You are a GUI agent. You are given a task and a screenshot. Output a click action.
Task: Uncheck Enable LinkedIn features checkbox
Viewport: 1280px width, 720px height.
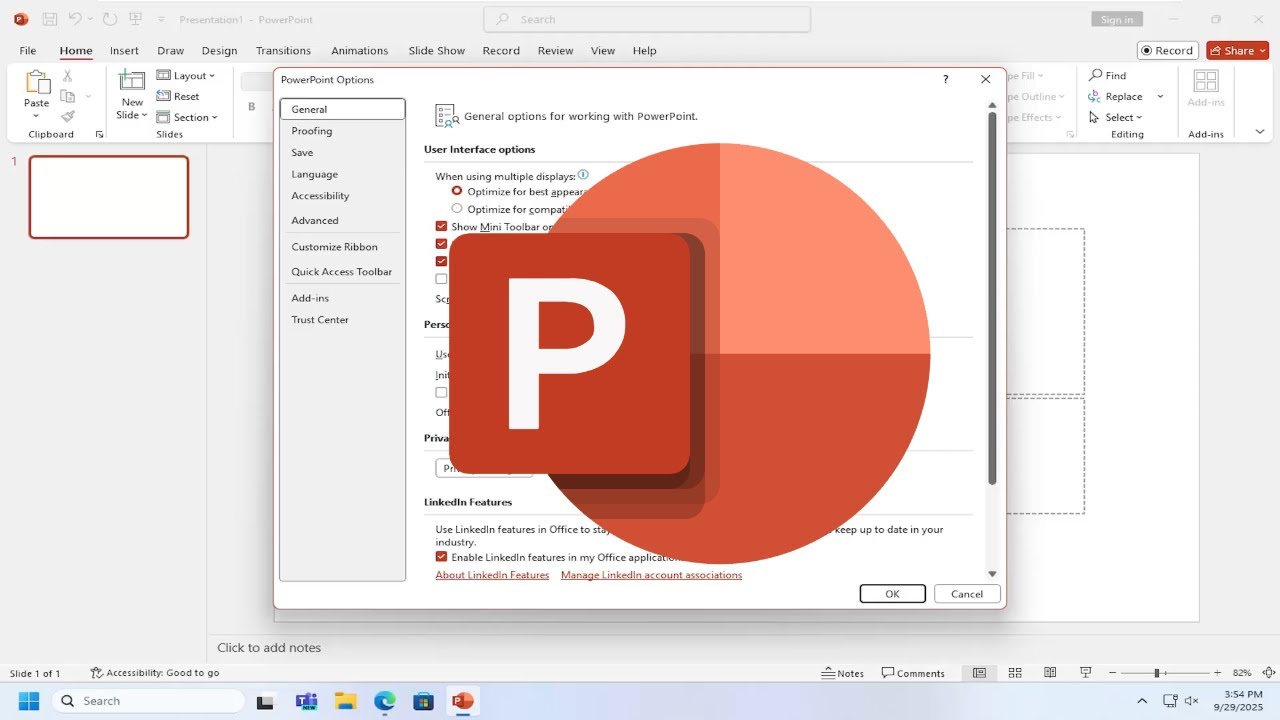(441, 557)
